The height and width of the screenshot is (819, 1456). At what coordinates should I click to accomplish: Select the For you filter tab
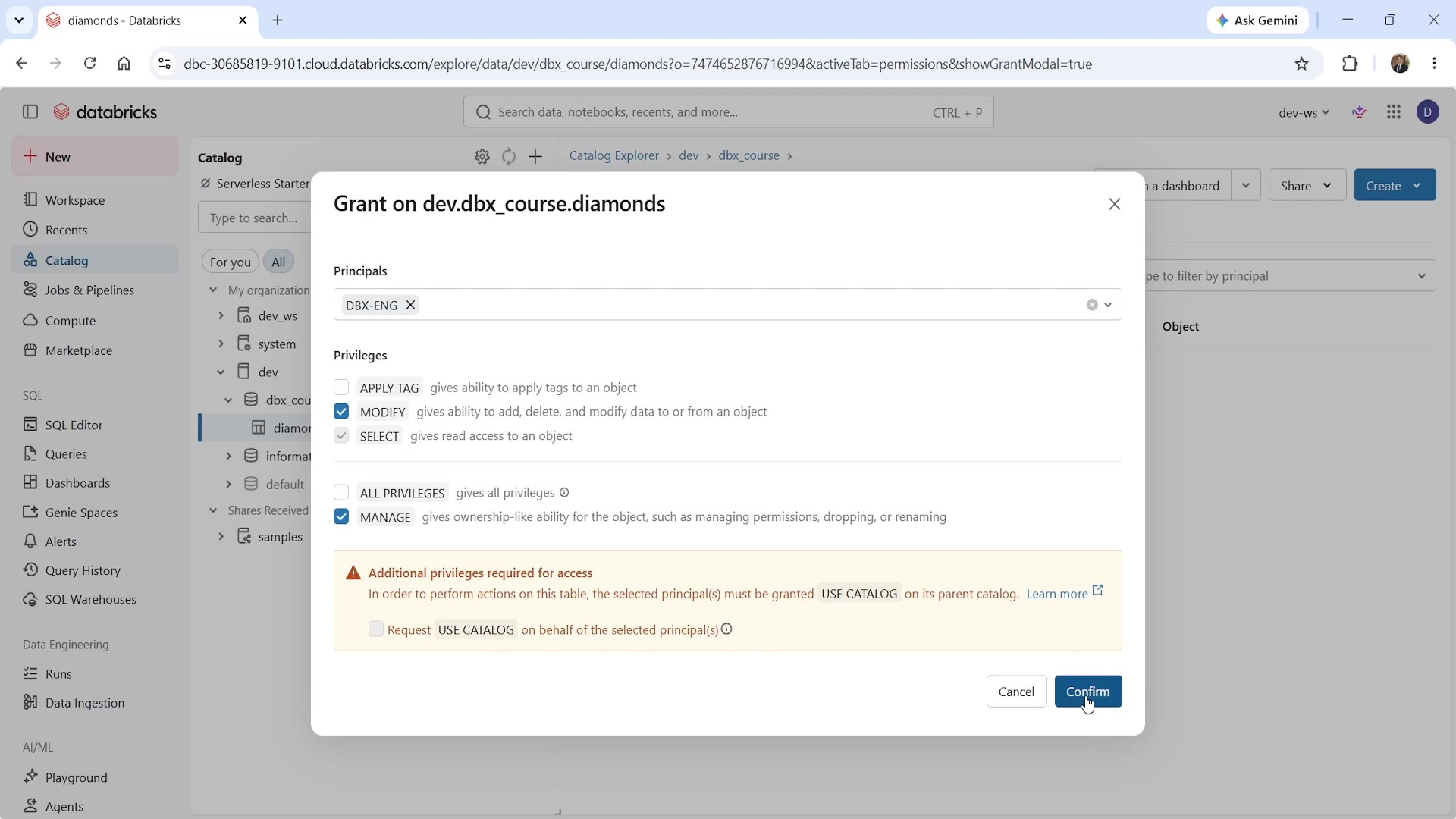coord(231,262)
